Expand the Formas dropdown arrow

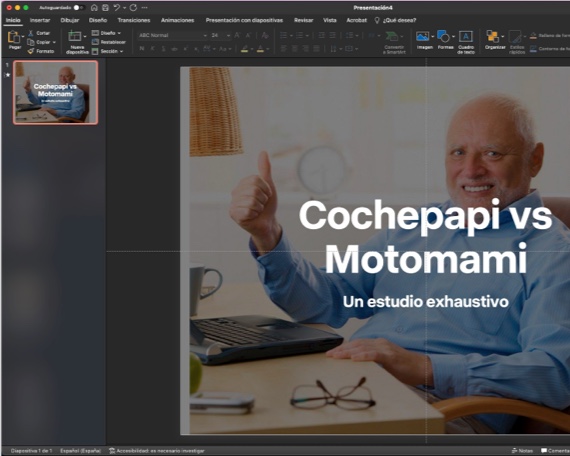coord(453,37)
